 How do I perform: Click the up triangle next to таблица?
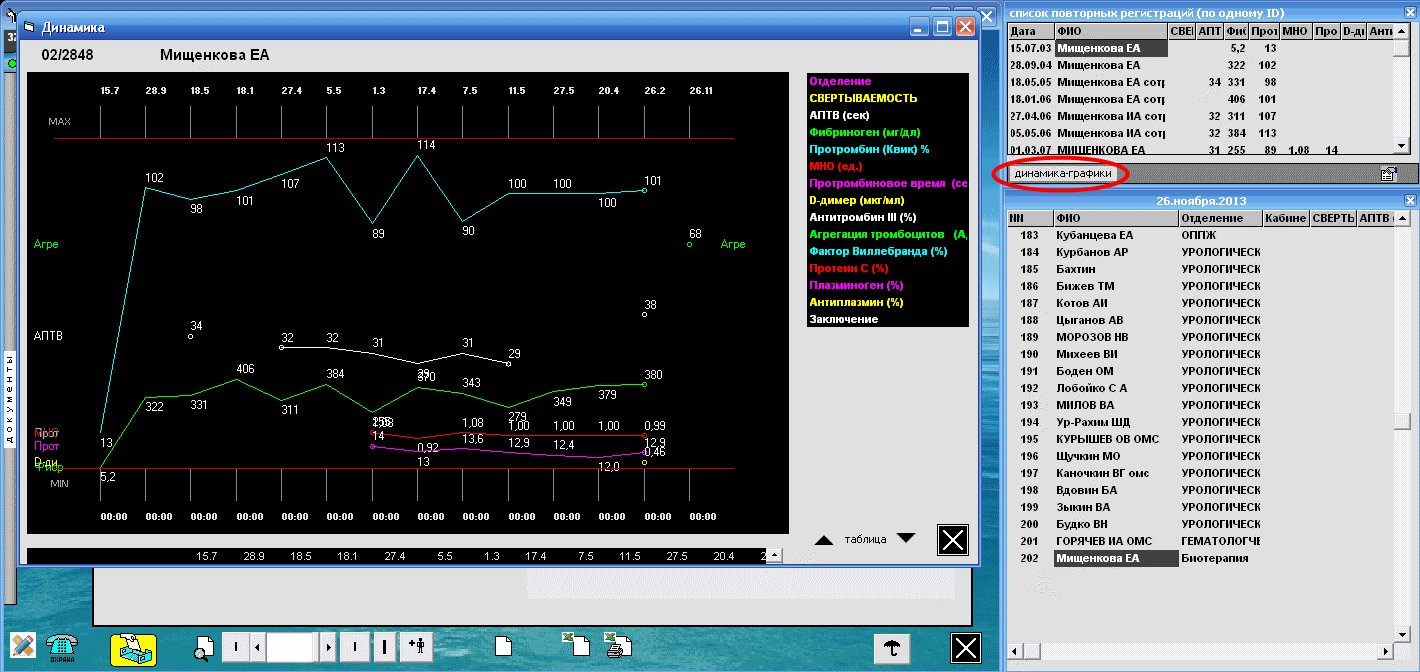pos(823,539)
